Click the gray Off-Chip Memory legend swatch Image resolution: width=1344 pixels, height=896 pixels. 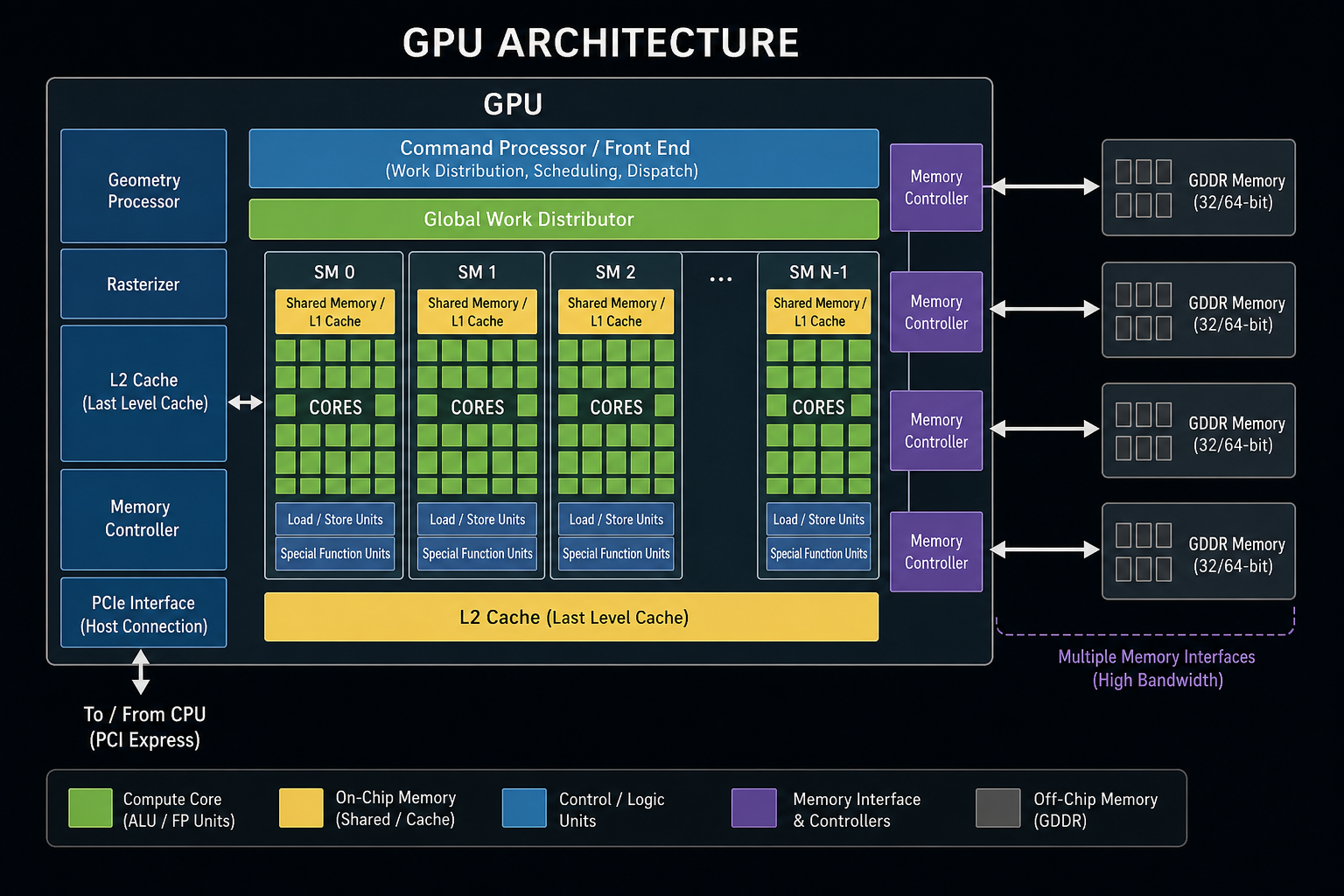pos(998,808)
